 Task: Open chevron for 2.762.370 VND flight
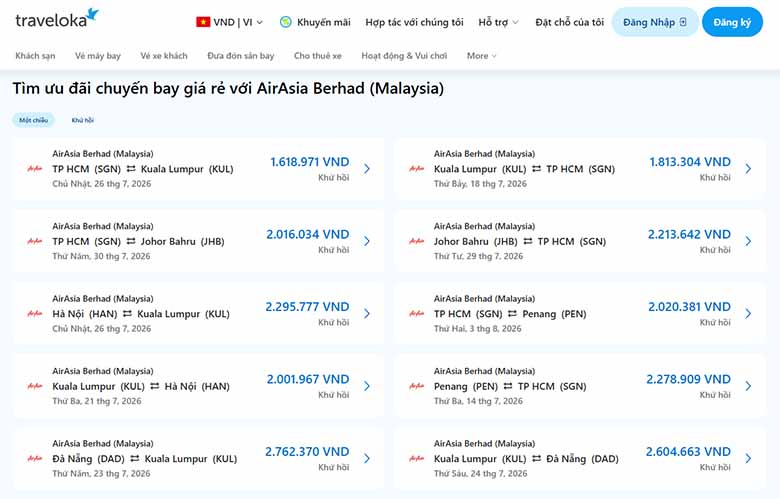click(367, 459)
